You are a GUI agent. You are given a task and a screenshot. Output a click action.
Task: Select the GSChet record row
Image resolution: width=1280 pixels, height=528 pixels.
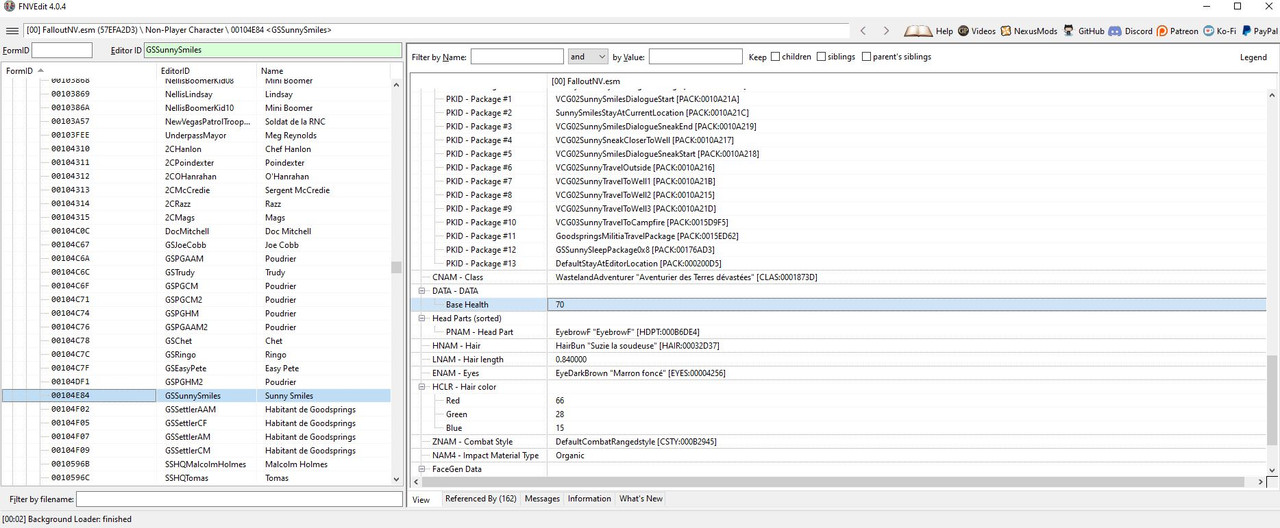(x=196, y=341)
